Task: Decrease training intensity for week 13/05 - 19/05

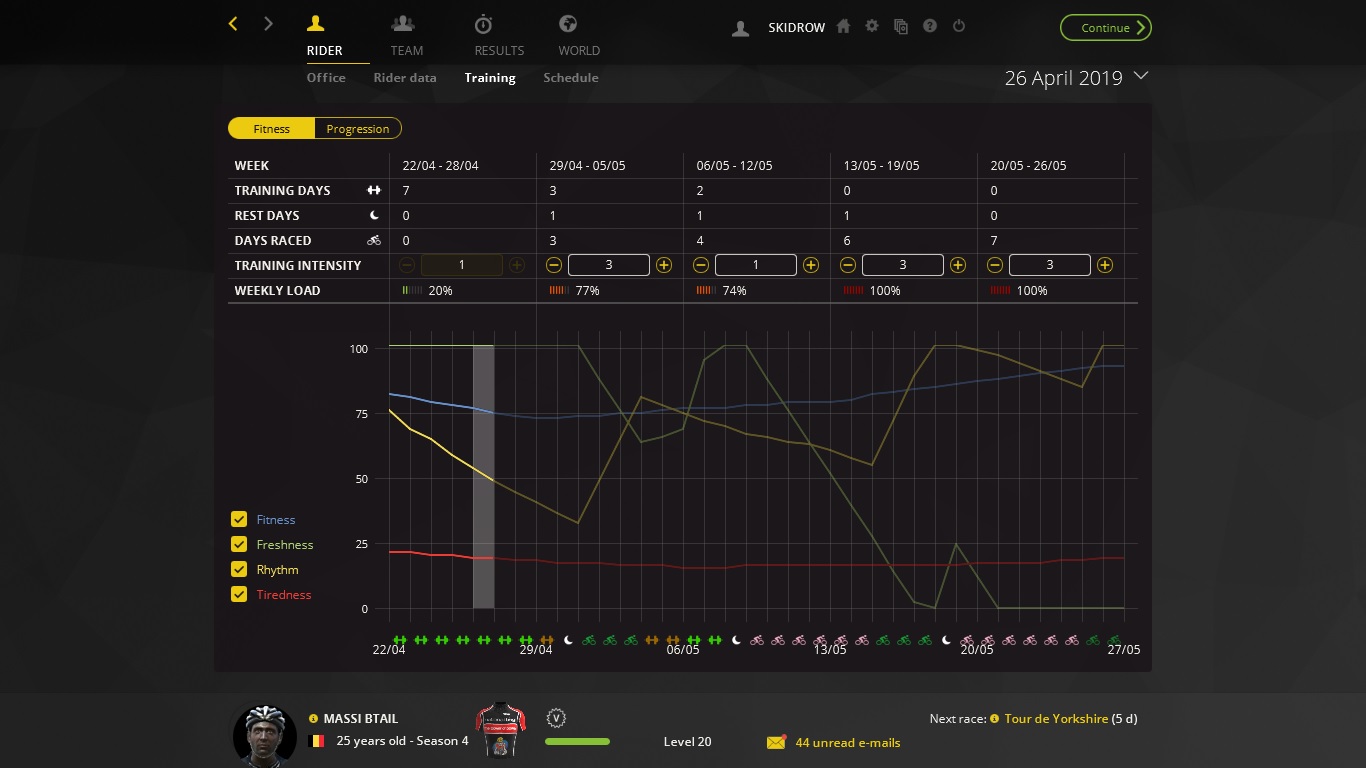Action: tap(848, 265)
